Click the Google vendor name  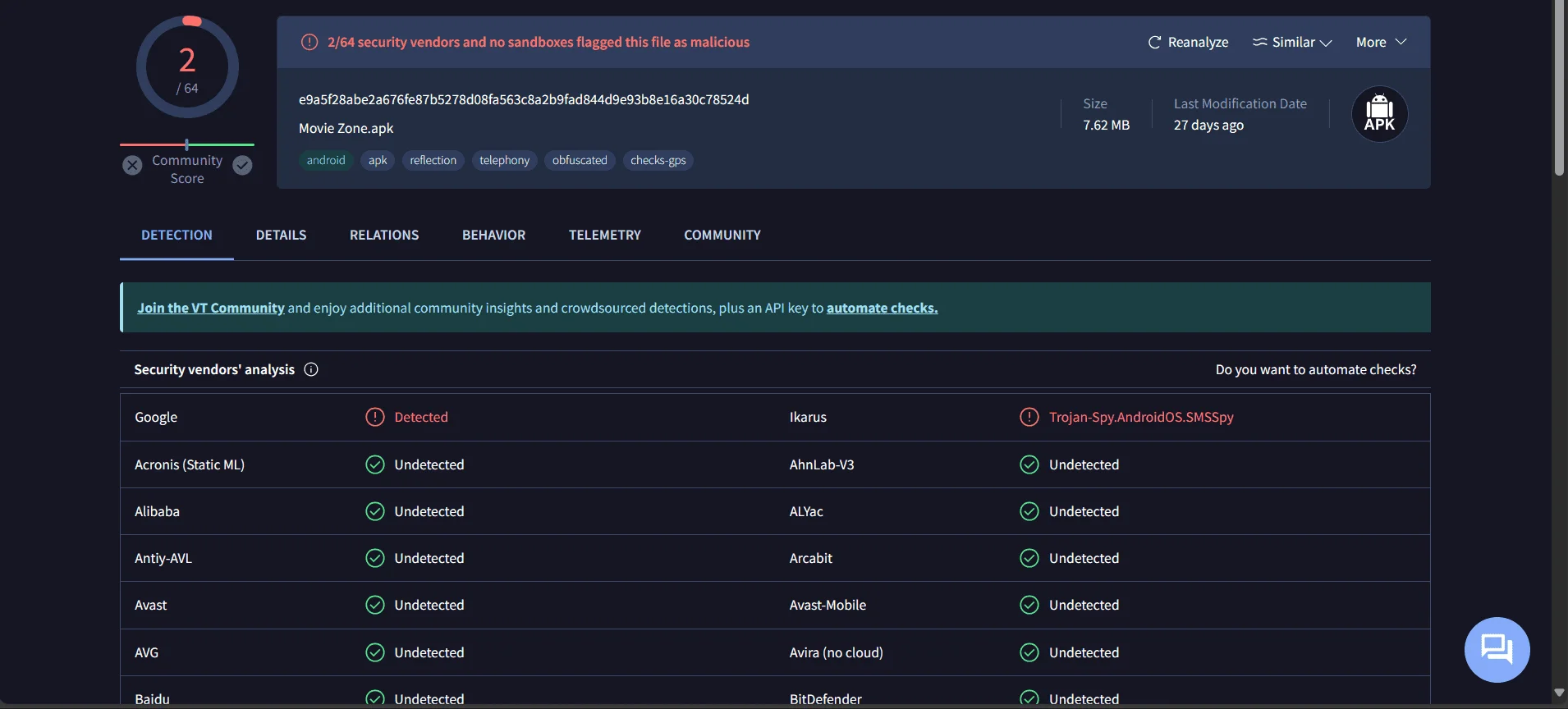pos(156,417)
